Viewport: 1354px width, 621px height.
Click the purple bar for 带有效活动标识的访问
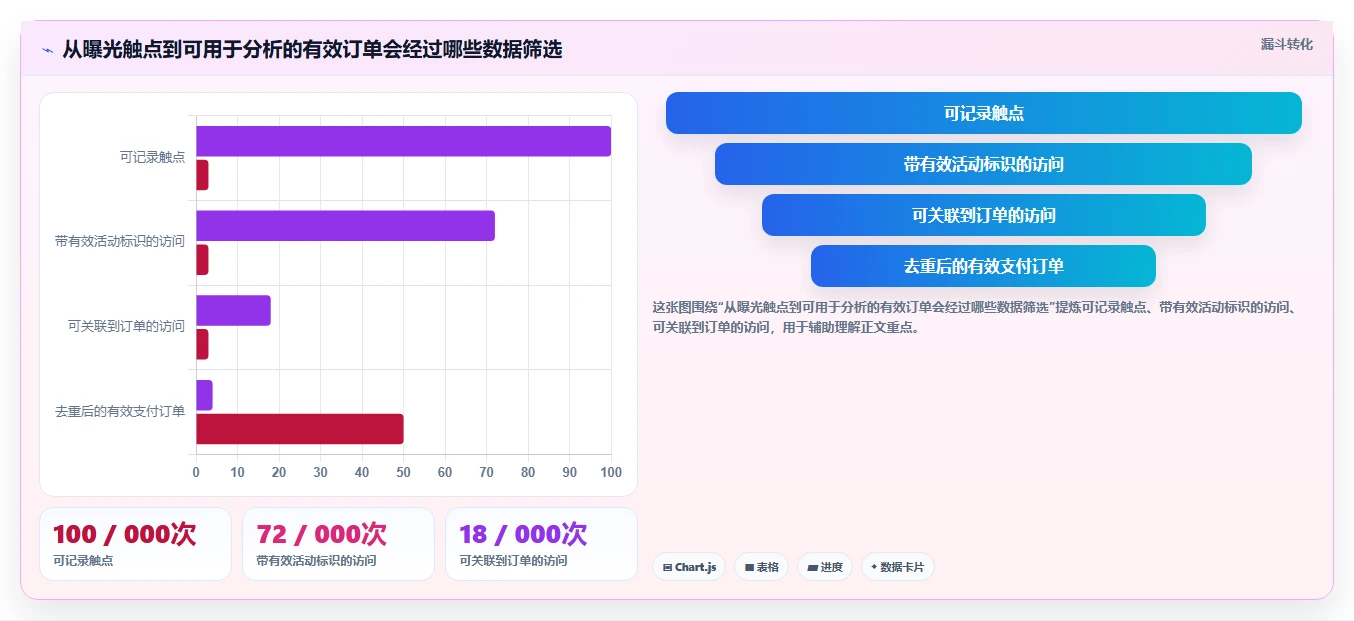click(345, 226)
